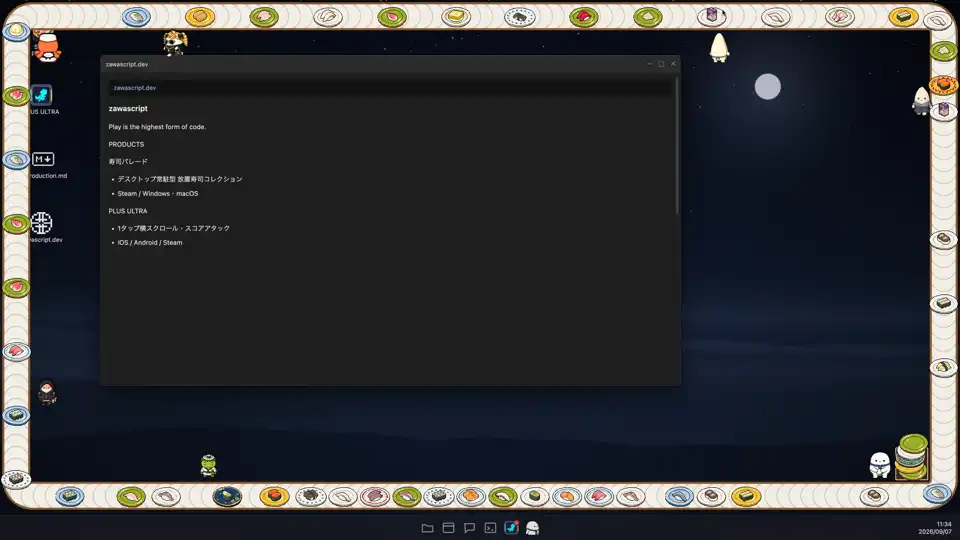Screen dimensions: 960x540
Task: Minimize the zawascript.dev window
Action: (650, 64)
